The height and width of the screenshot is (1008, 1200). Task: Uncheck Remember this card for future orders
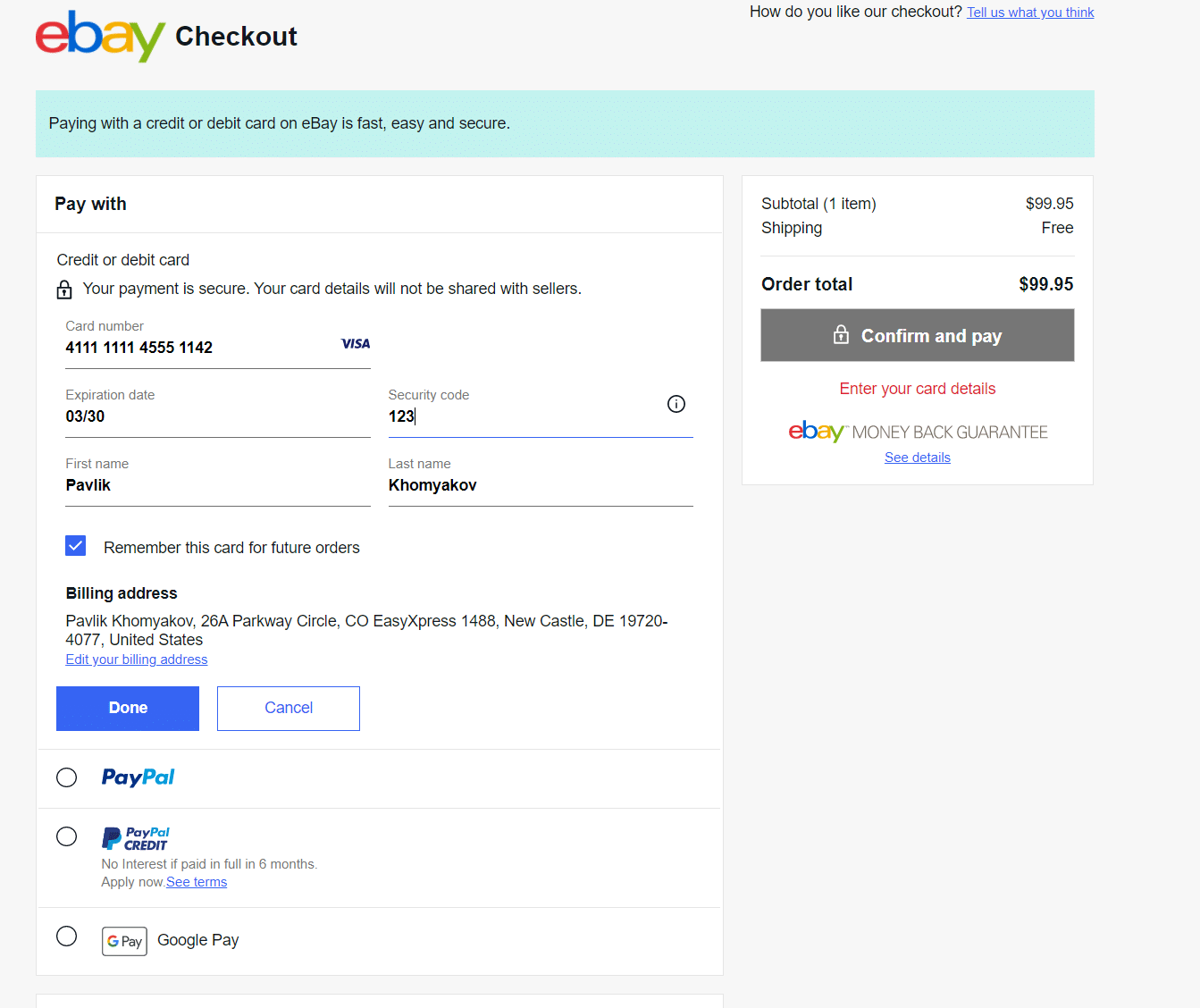76,546
